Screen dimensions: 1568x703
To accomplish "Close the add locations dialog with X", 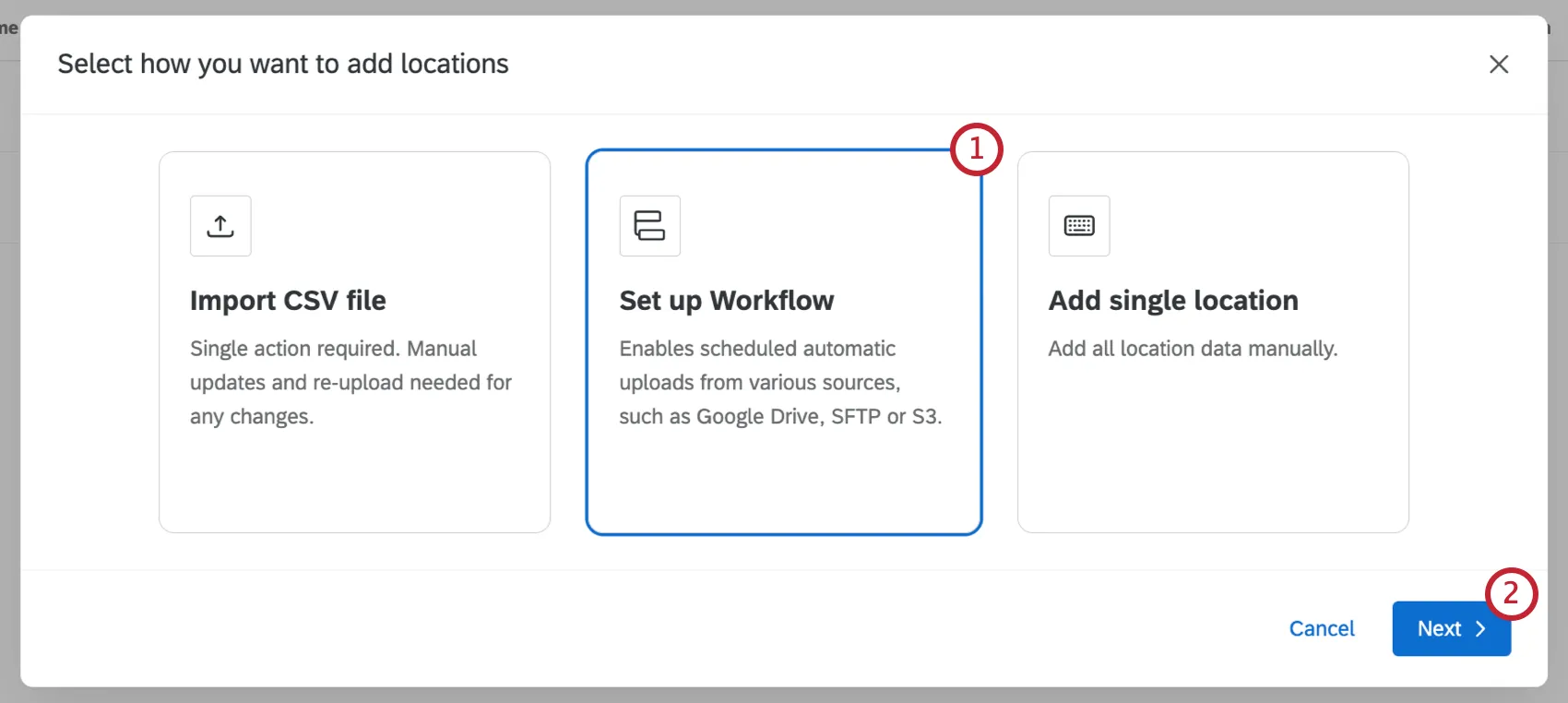I will pos(1499,64).
